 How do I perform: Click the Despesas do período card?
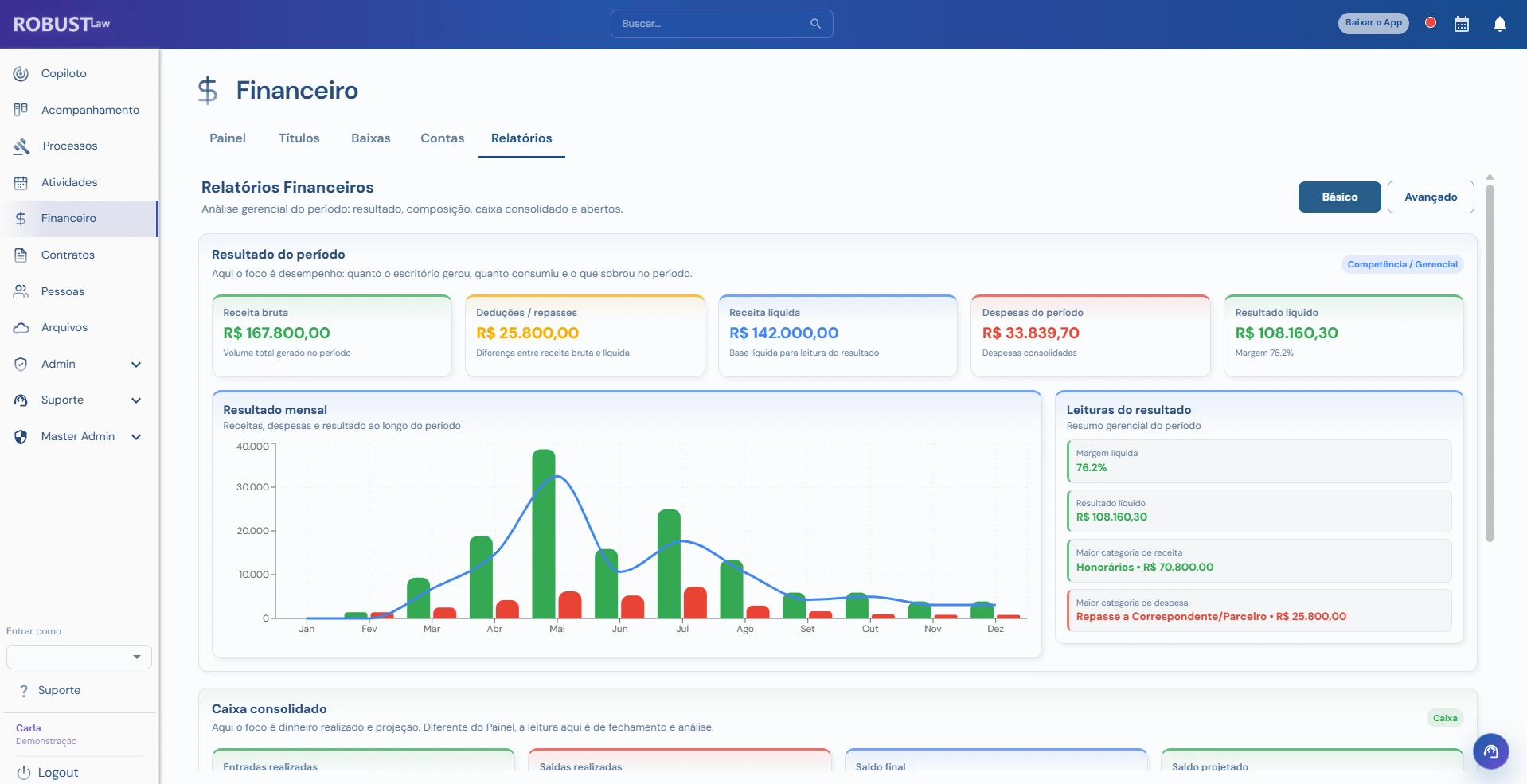[1091, 336]
